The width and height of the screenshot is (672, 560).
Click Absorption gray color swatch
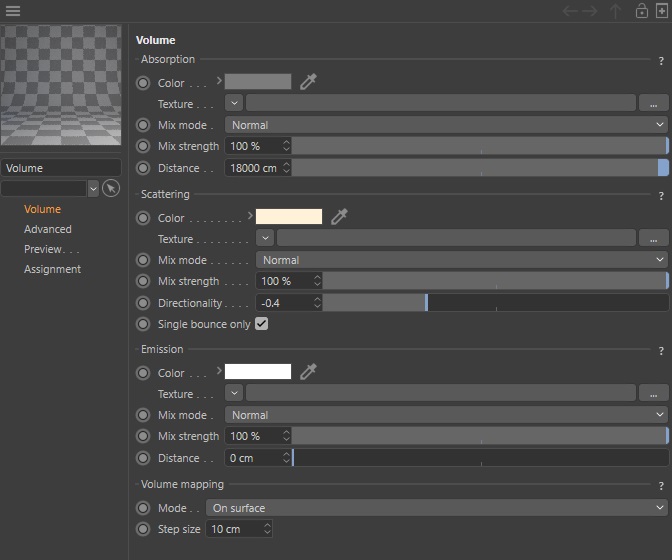(258, 81)
